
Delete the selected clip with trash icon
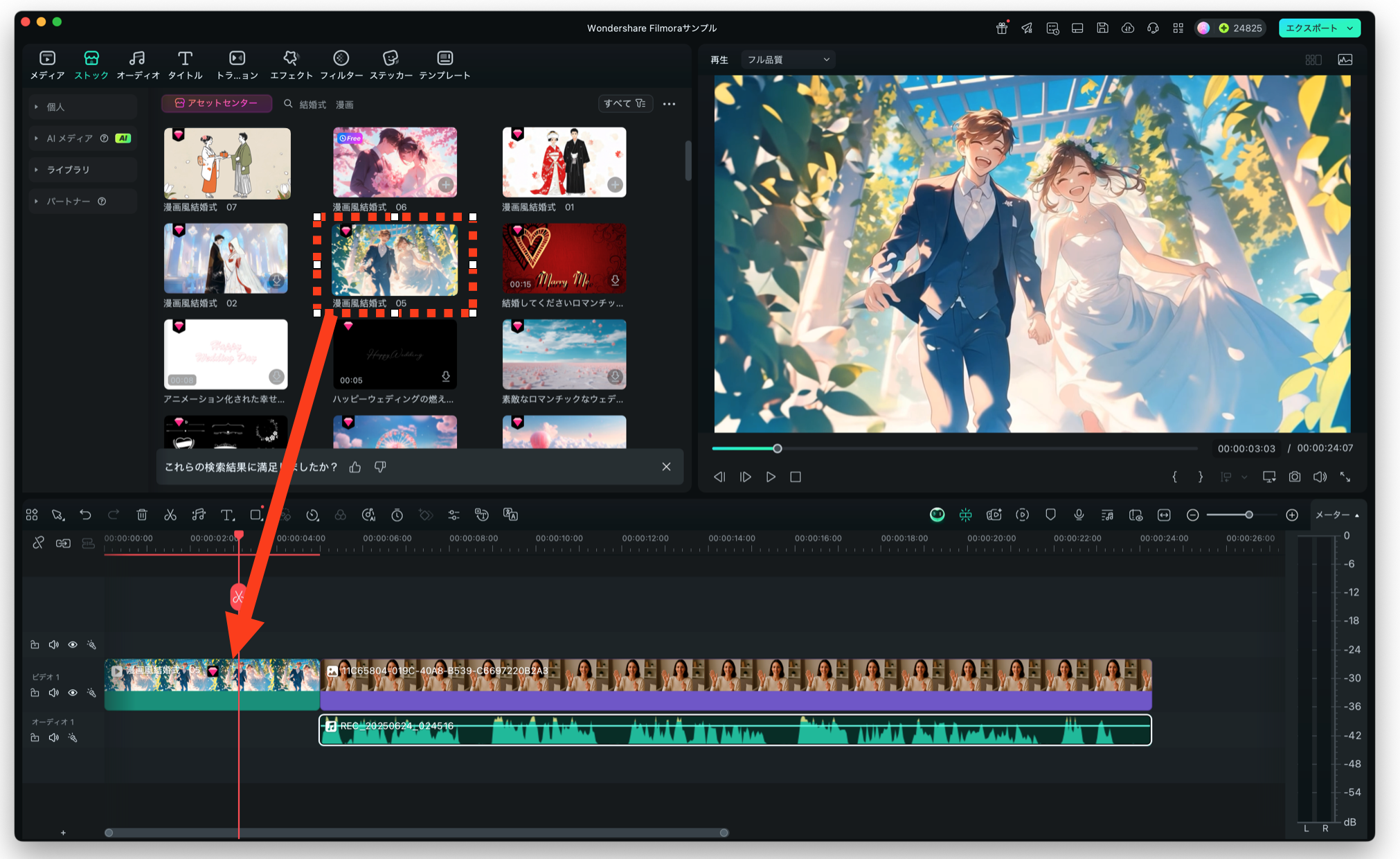click(x=142, y=515)
